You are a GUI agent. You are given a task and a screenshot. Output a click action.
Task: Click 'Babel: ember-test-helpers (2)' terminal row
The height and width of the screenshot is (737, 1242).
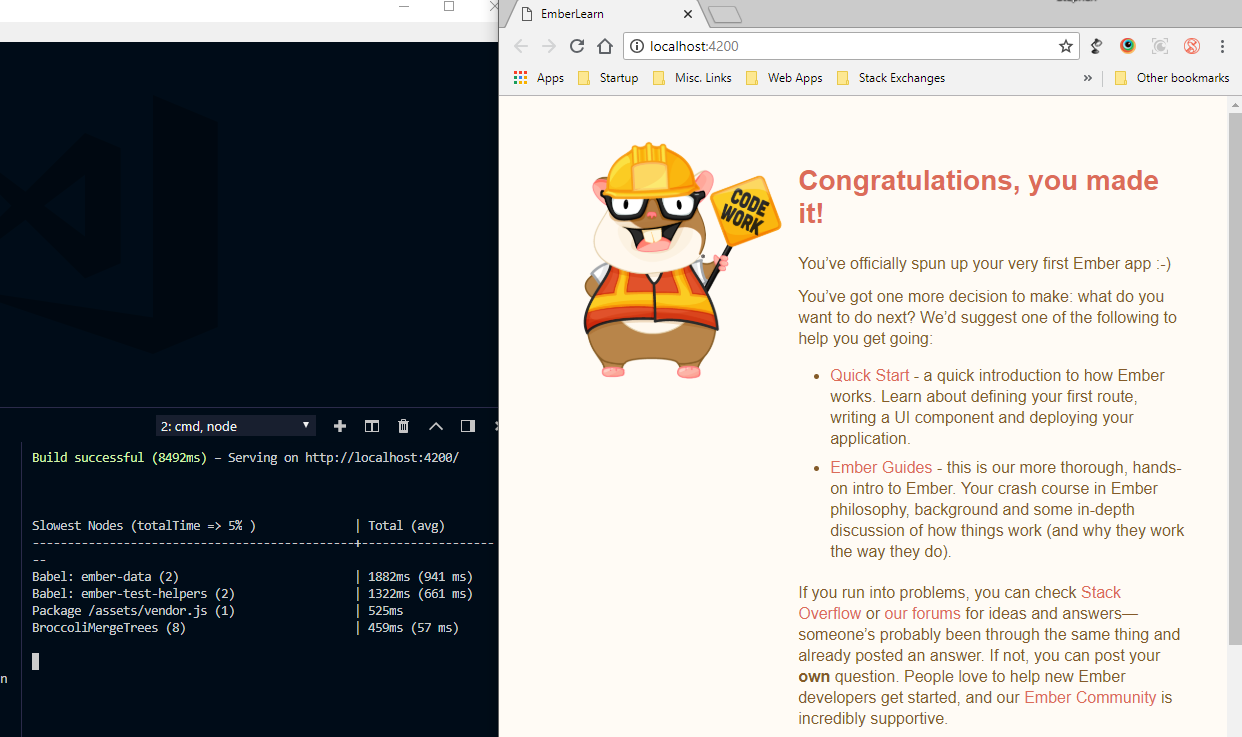pyautogui.click(x=133, y=594)
